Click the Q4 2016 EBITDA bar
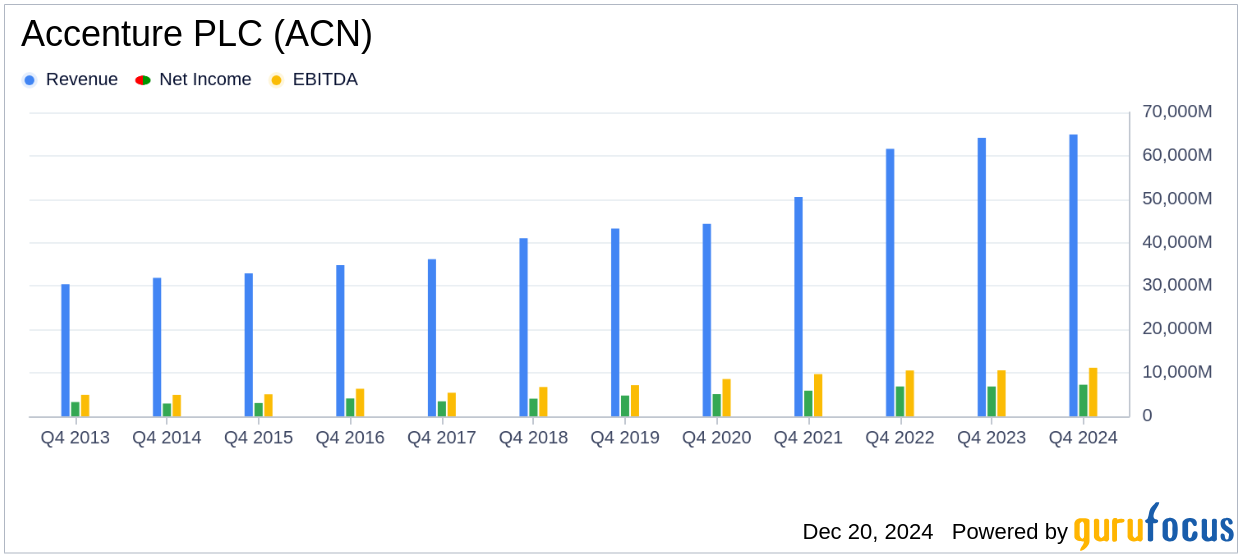This screenshot has height=557, width=1242. pos(360,402)
